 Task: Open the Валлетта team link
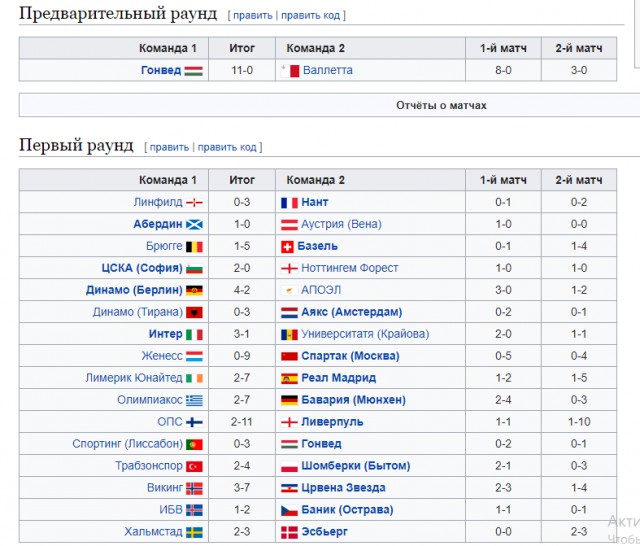click(x=328, y=71)
